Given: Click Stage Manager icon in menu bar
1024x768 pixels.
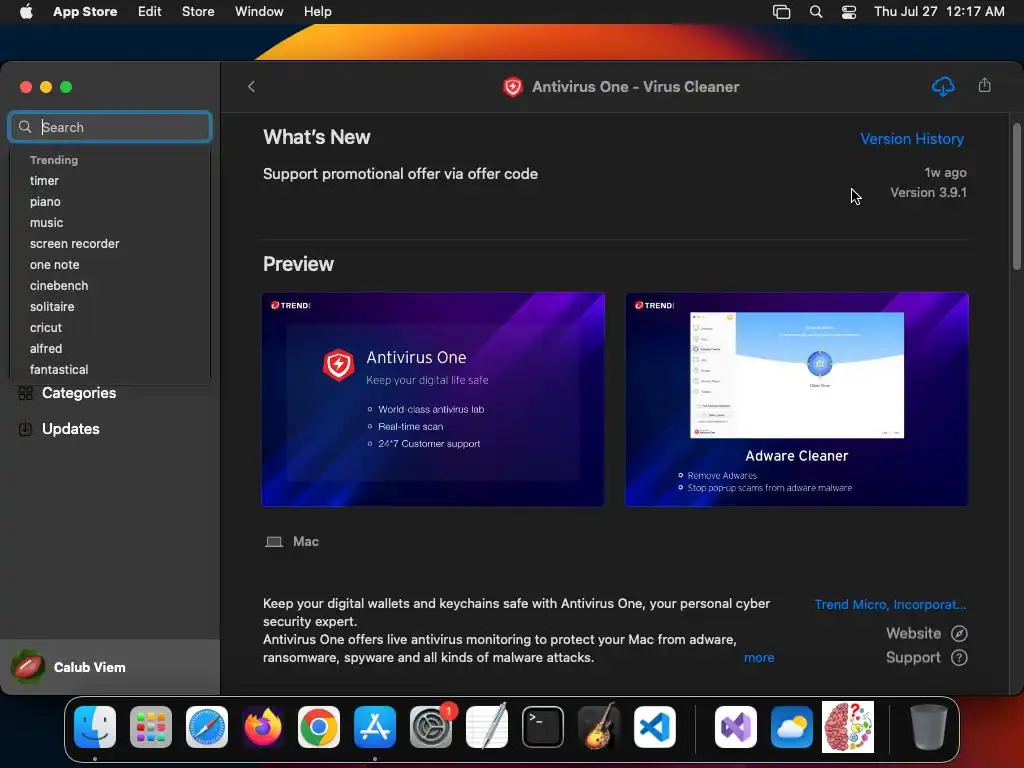Looking at the screenshot, I should point(782,12).
